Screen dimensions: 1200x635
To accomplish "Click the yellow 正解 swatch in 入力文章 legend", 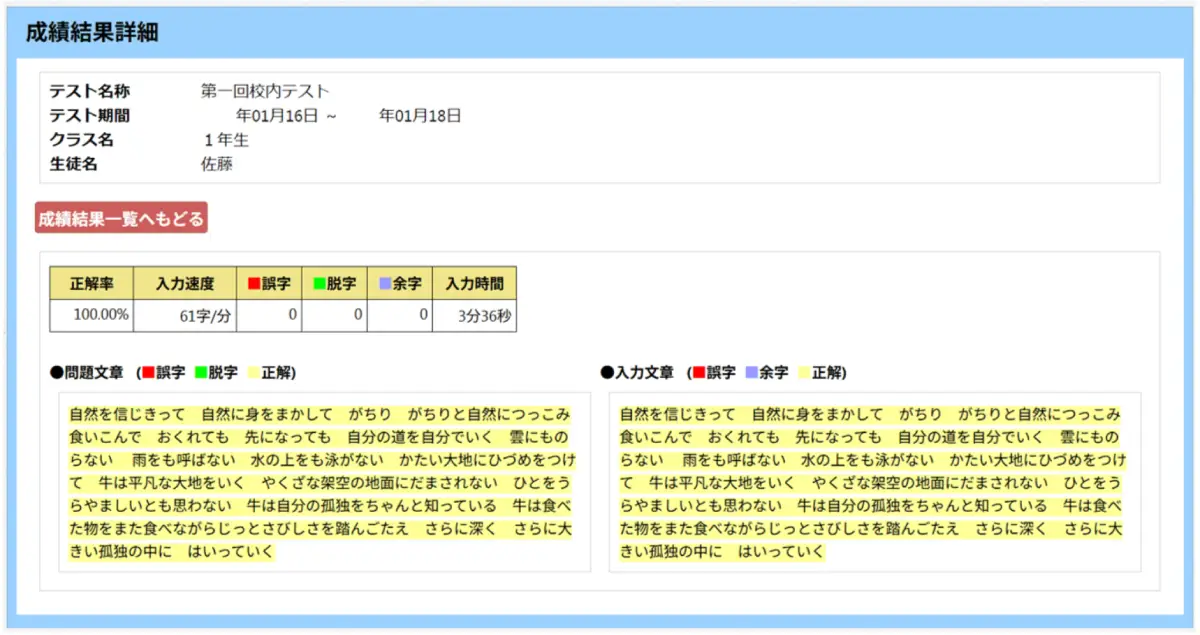I will (x=804, y=373).
